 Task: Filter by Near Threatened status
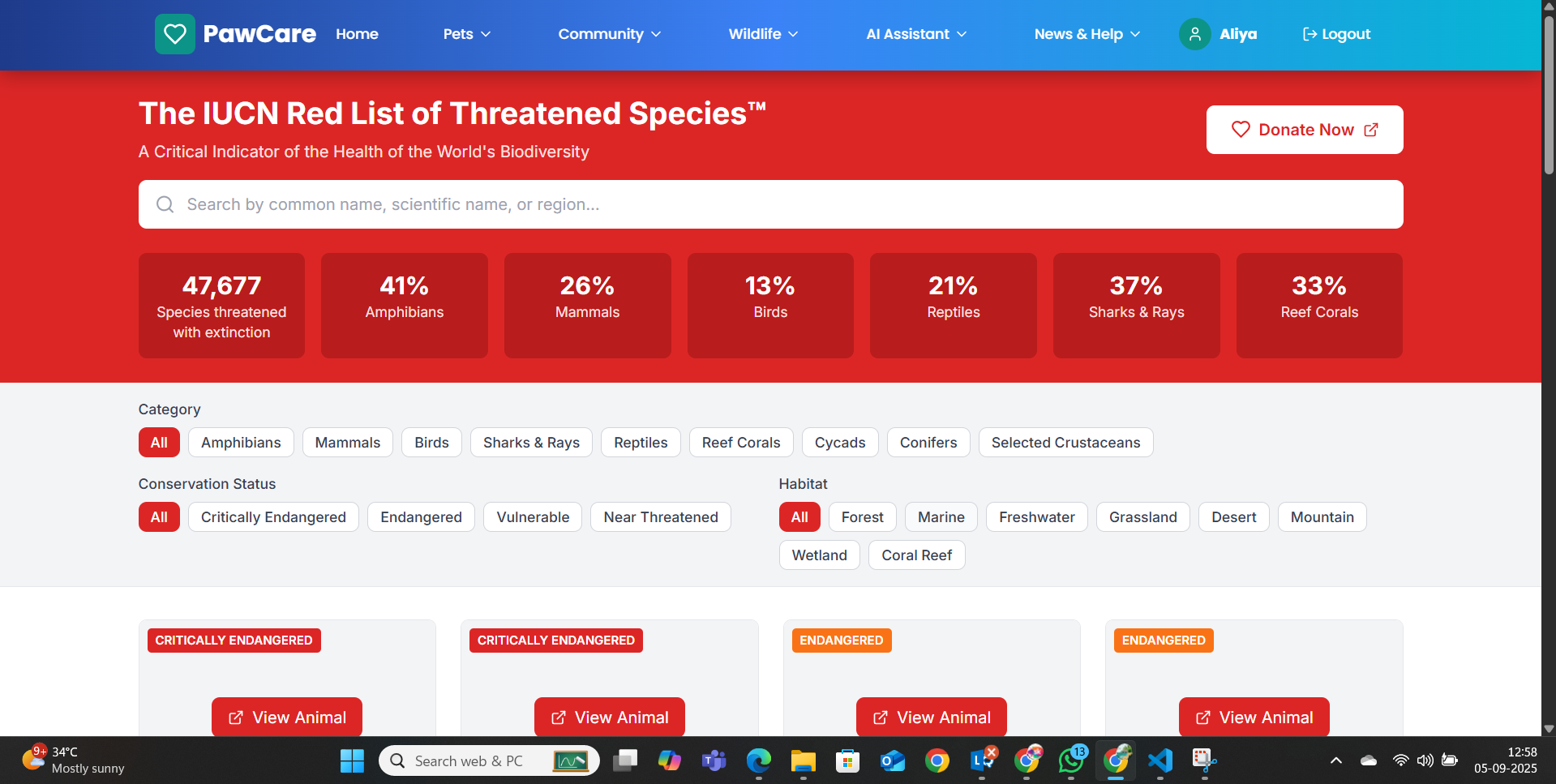pos(661,517)
